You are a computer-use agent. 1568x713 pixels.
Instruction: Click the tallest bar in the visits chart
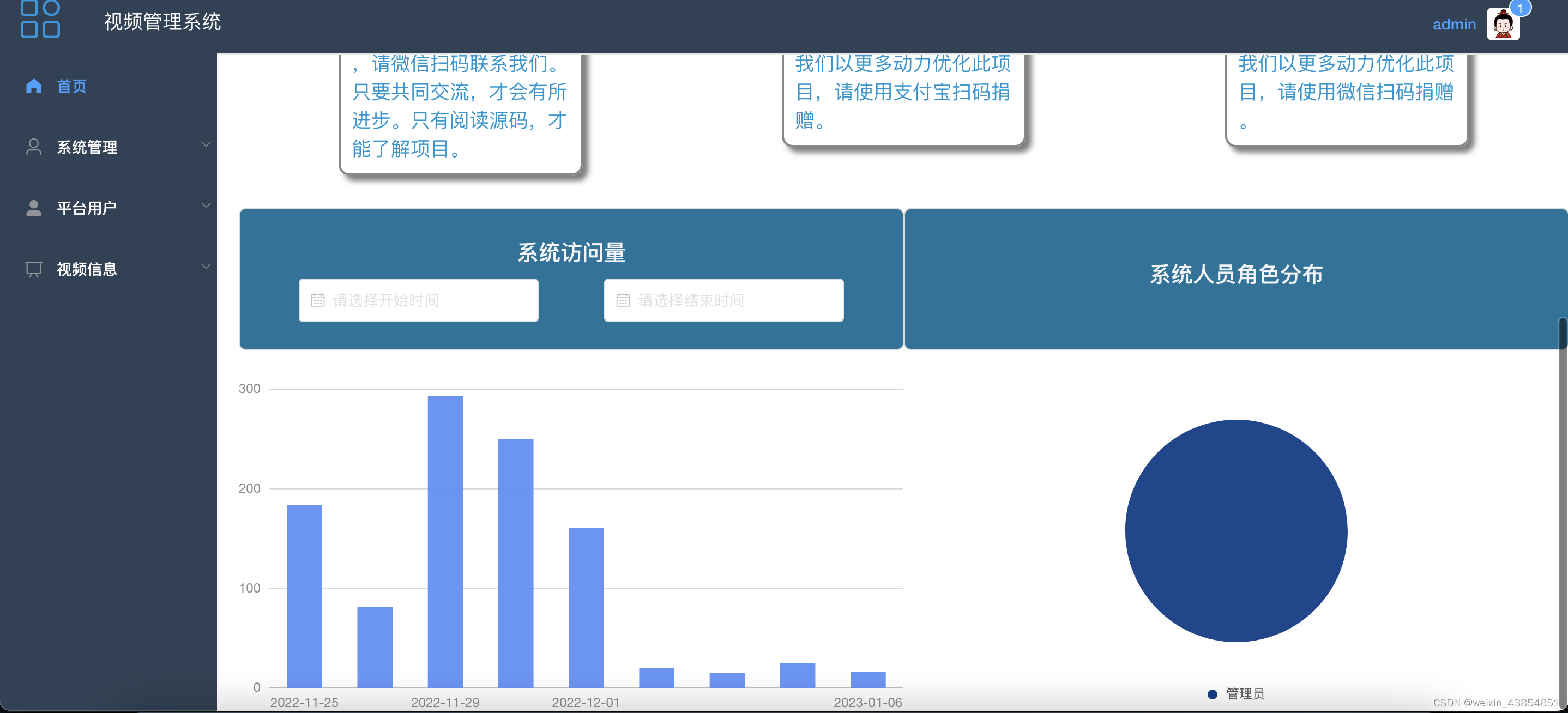click(445, 541)
